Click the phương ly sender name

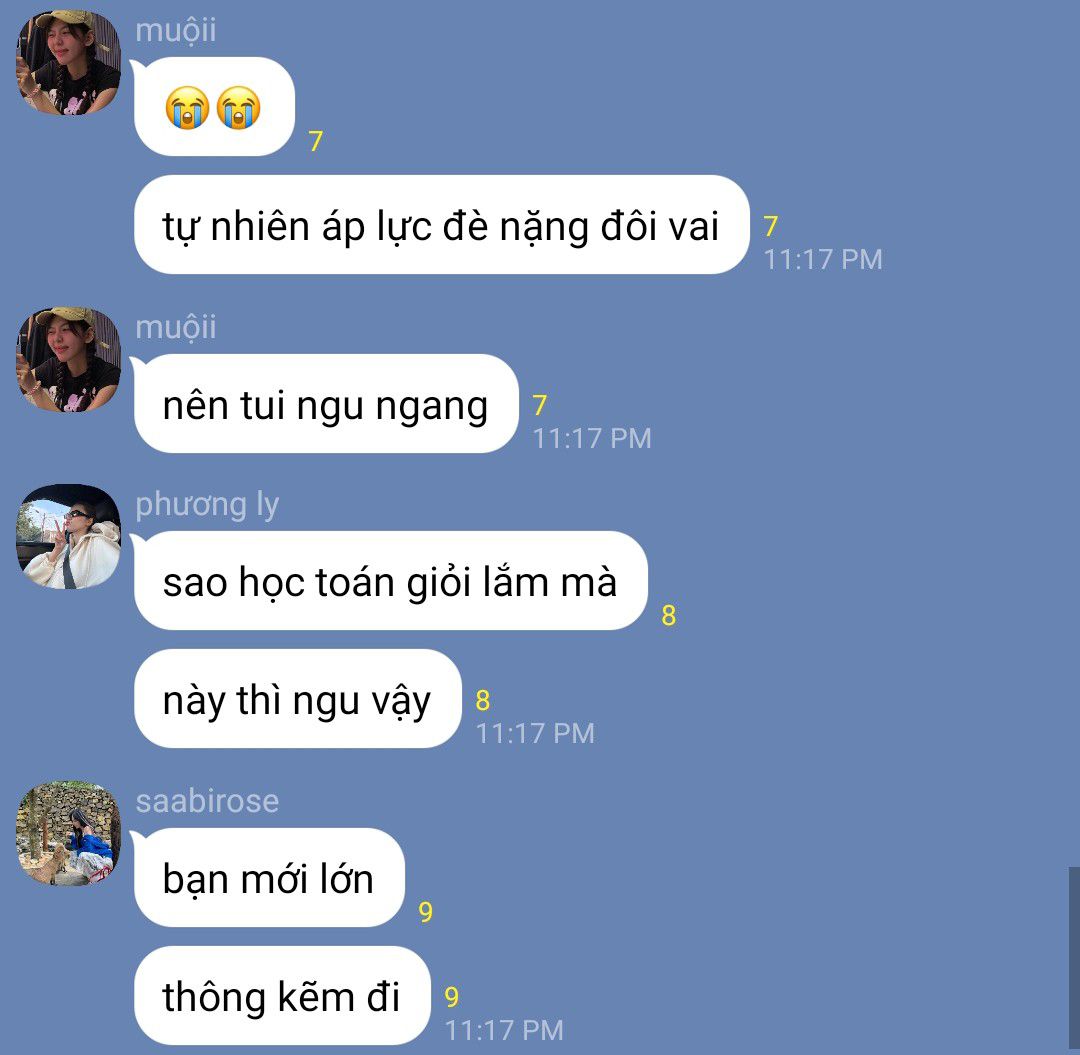click(x=207, y=505)
